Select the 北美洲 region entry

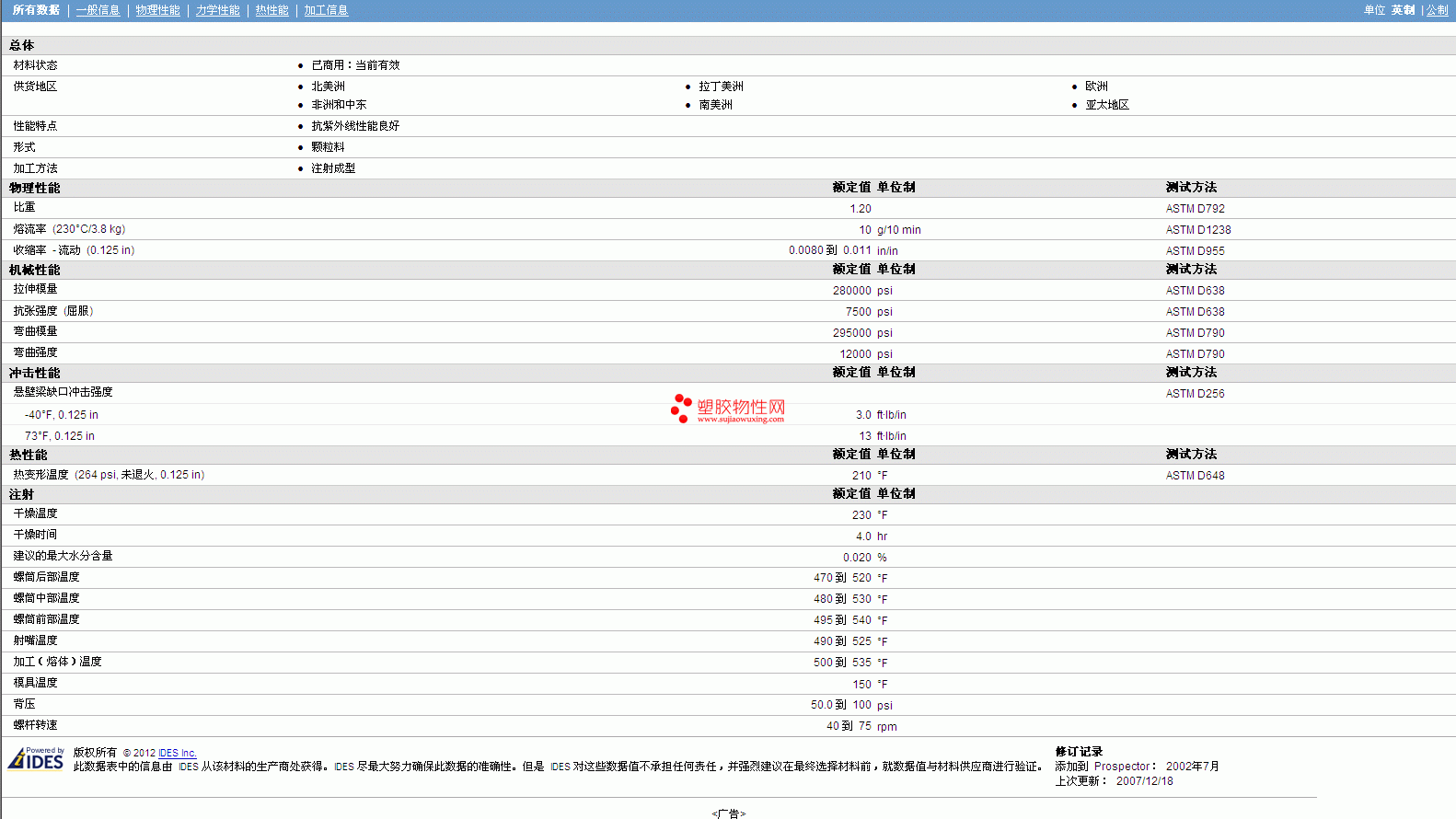[328, 87]
